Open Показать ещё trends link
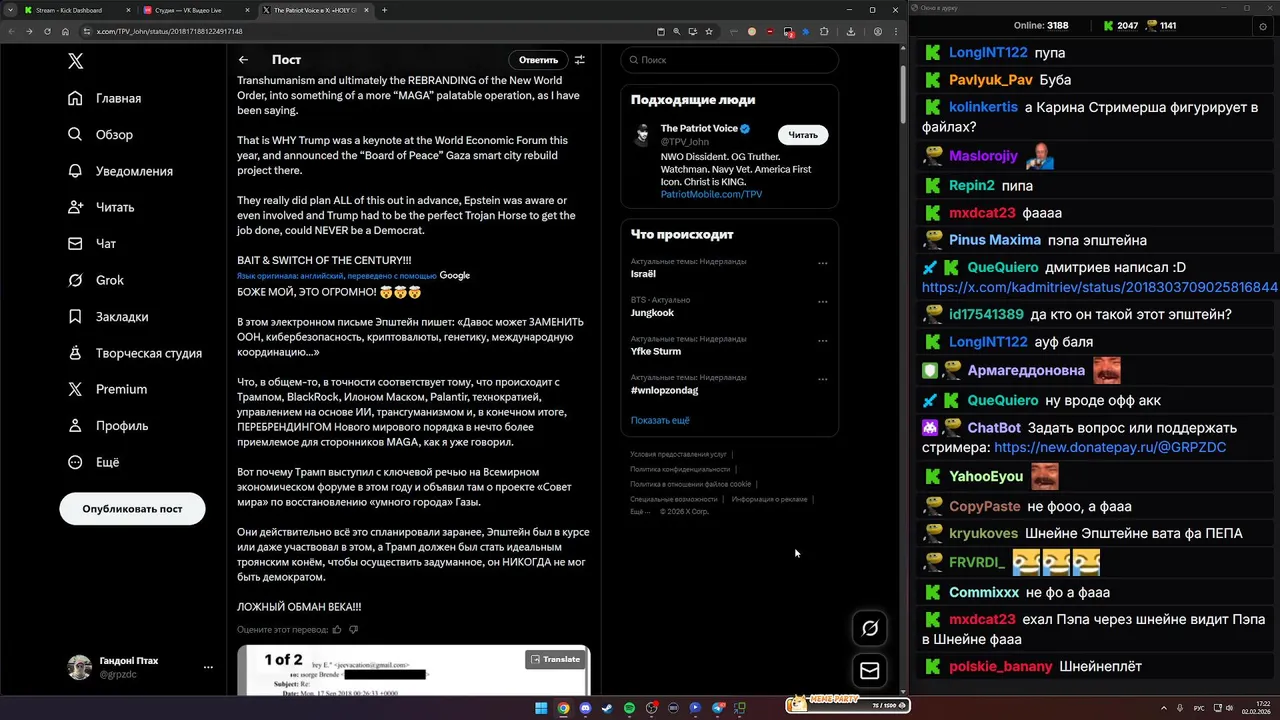 tap(660, 420)
